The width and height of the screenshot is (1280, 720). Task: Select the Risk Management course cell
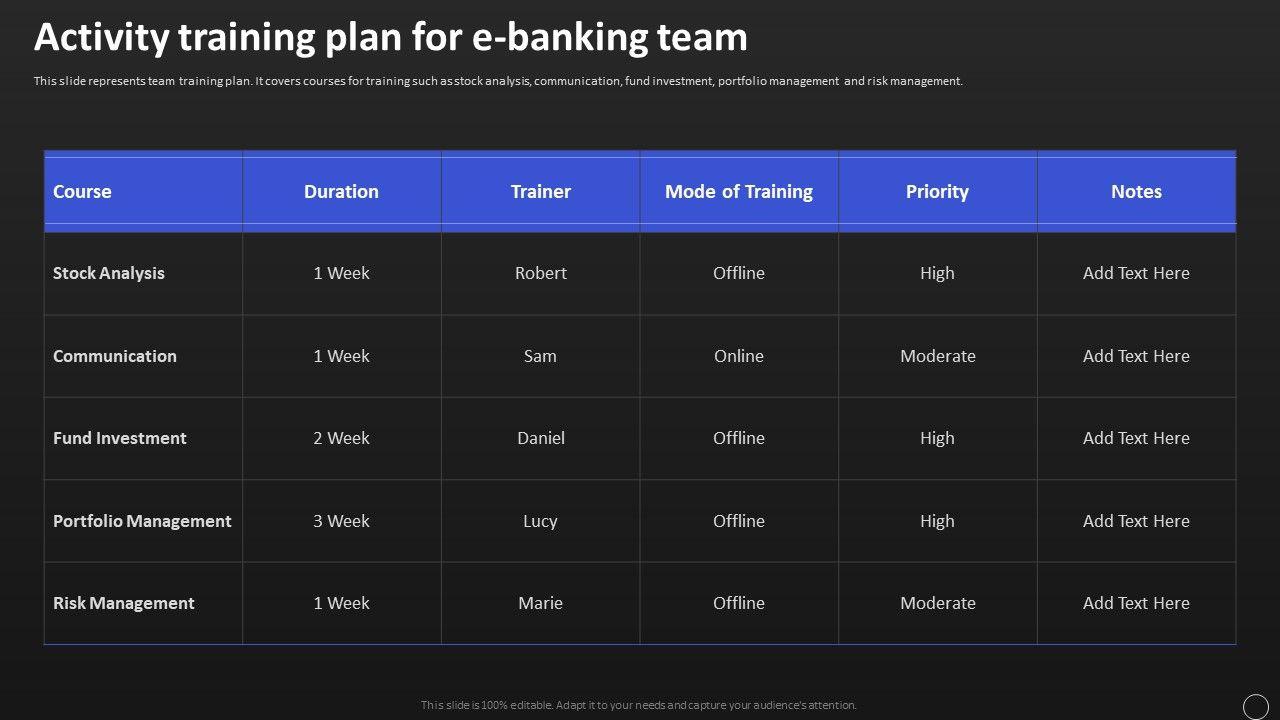tap(124, 603)
